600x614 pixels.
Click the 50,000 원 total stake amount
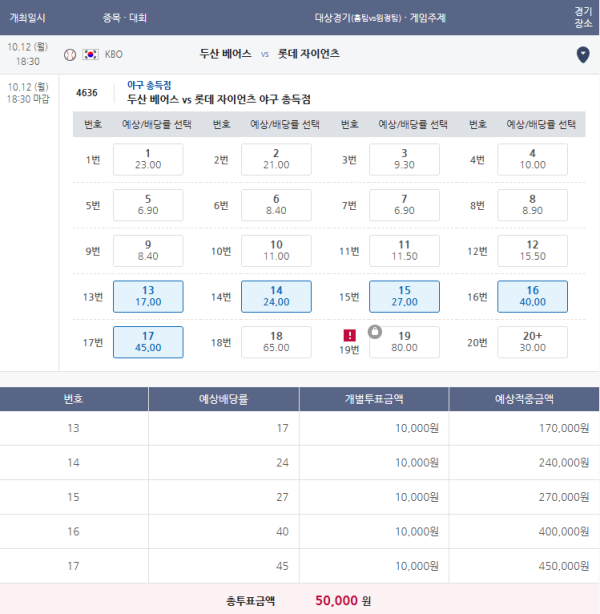point(343,601)
